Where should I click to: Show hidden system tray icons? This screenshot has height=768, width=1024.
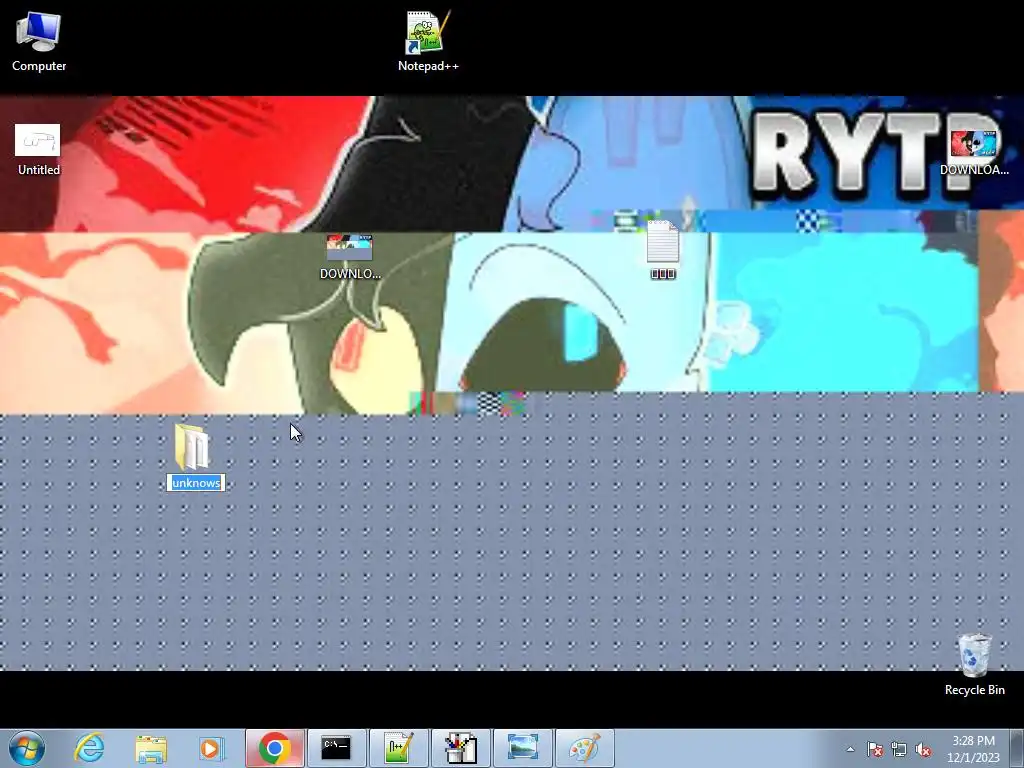[x=850, y=749]
